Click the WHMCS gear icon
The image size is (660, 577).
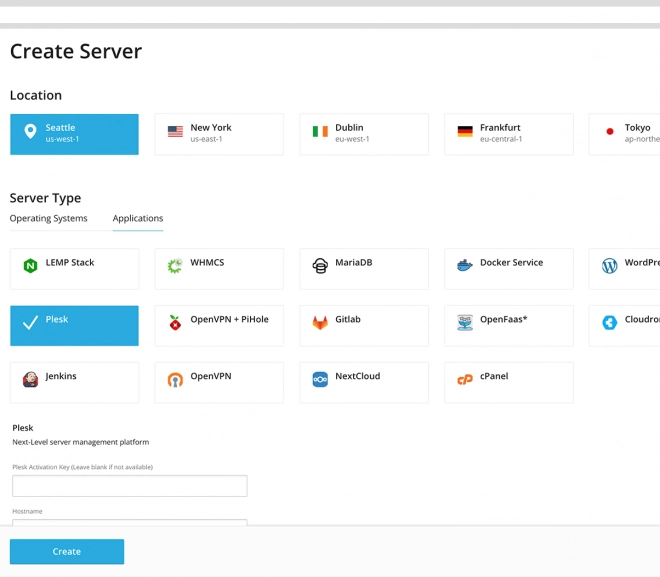[x=175, y=266]
